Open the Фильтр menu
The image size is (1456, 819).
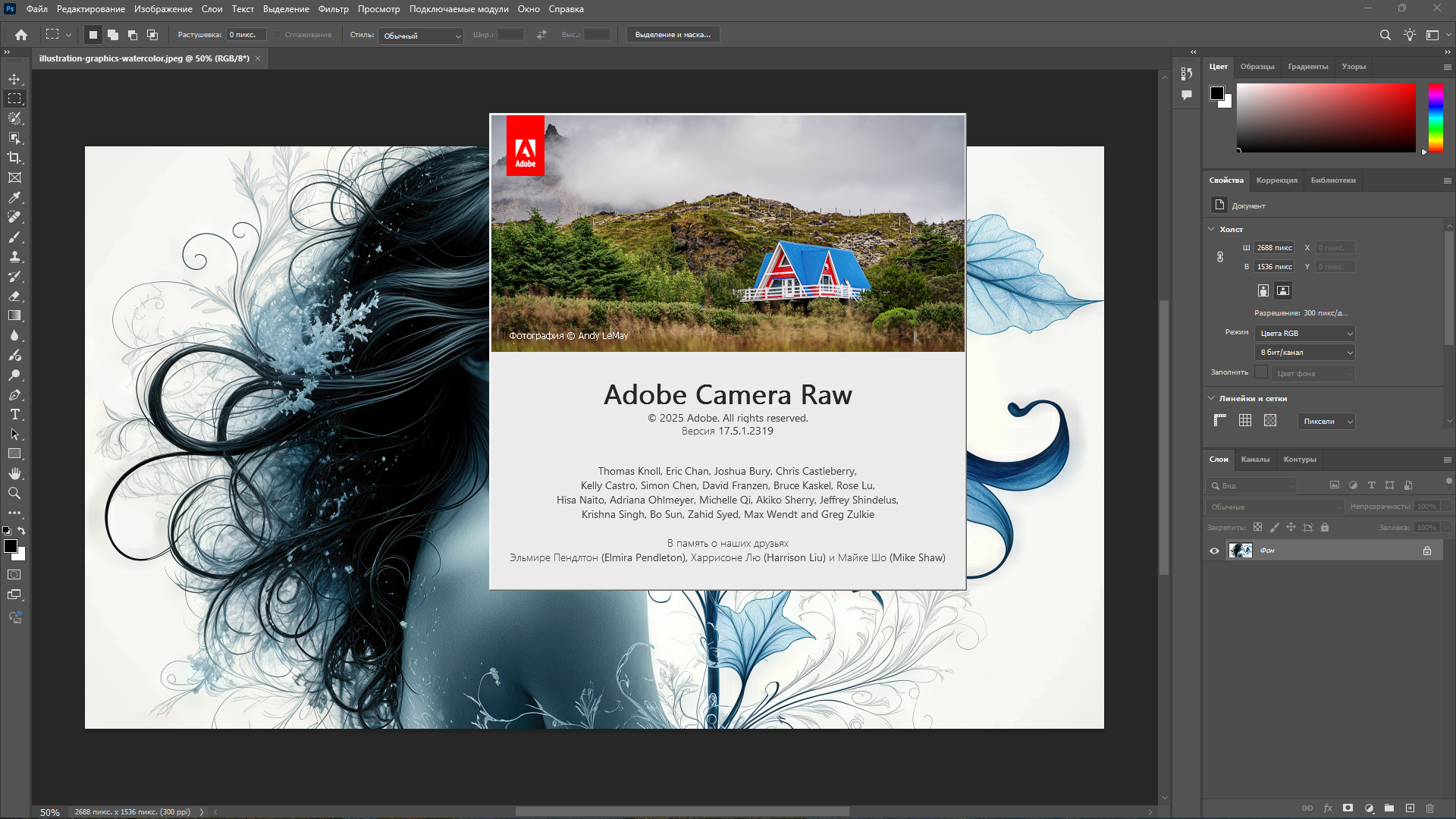[x=333, y=9]
